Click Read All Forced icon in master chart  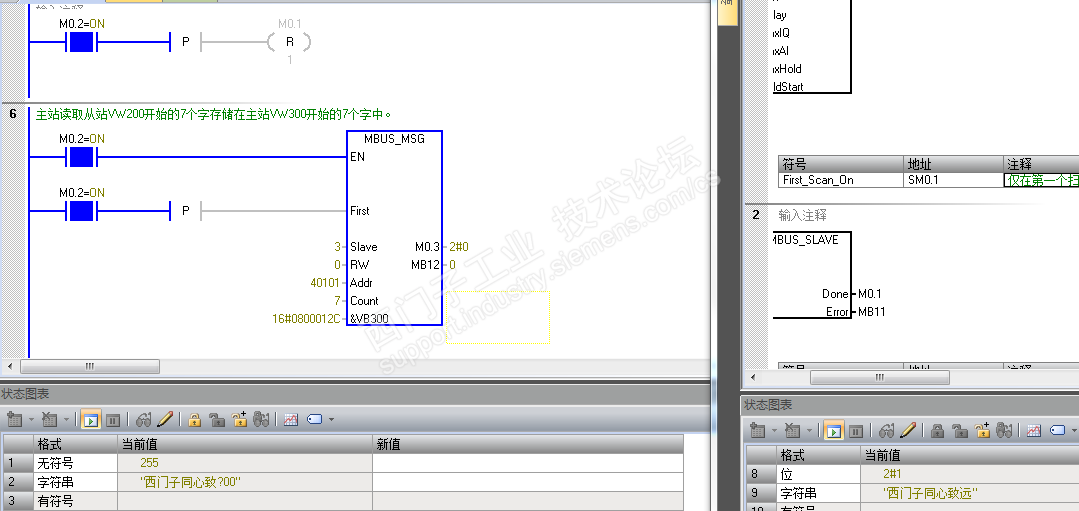(261, 419)
